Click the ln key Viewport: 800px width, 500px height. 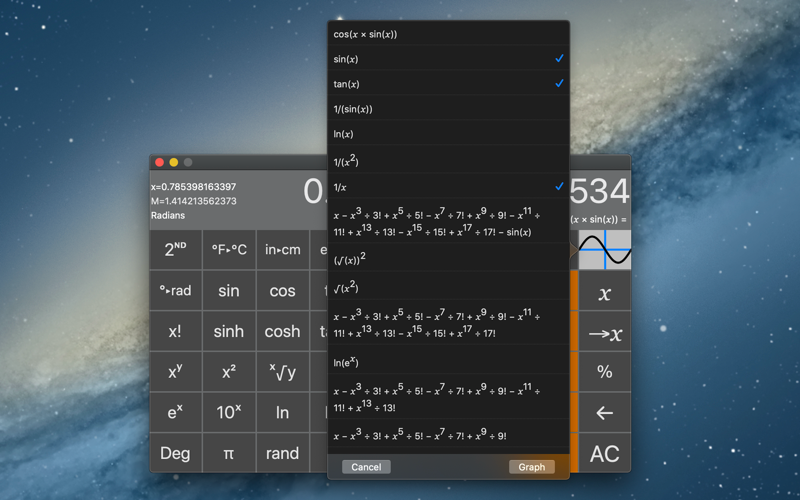283,412
